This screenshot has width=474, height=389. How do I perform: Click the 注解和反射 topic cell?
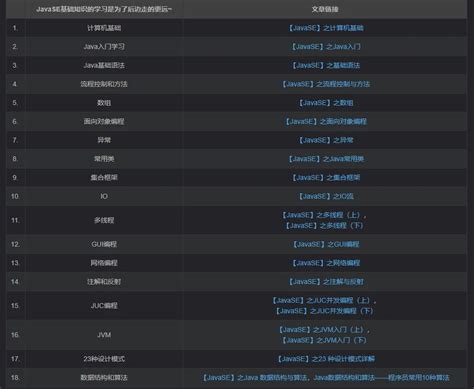pyautogui.click(x=104, y=282)
